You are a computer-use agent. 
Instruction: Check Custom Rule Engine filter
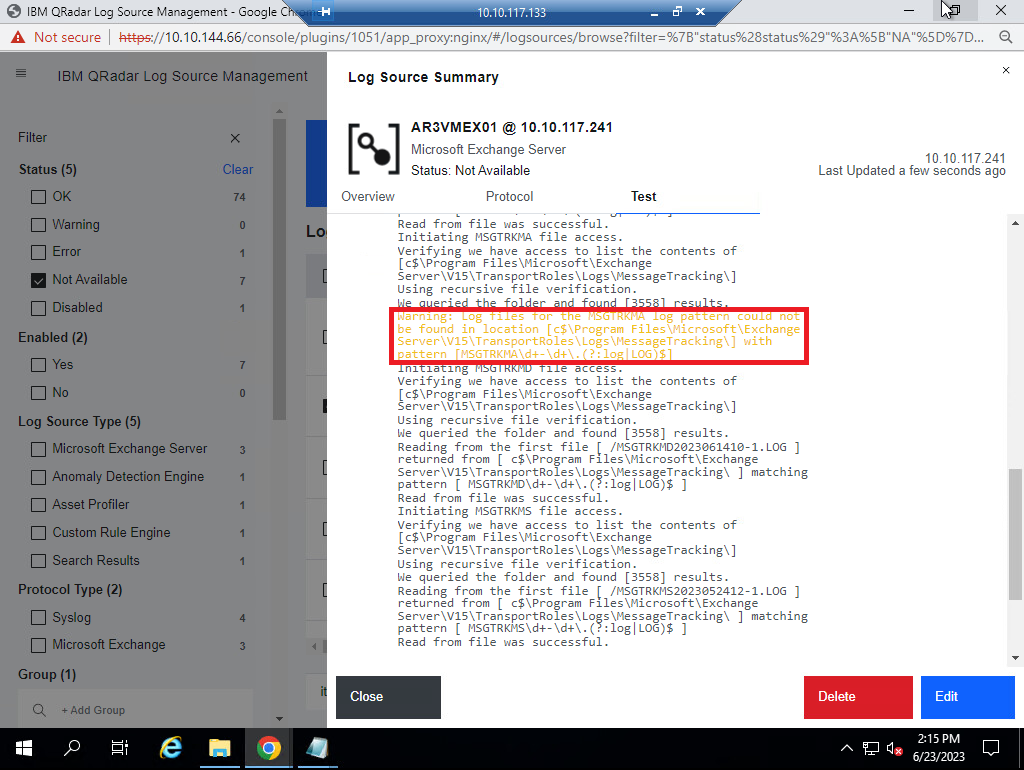(39, 533)
